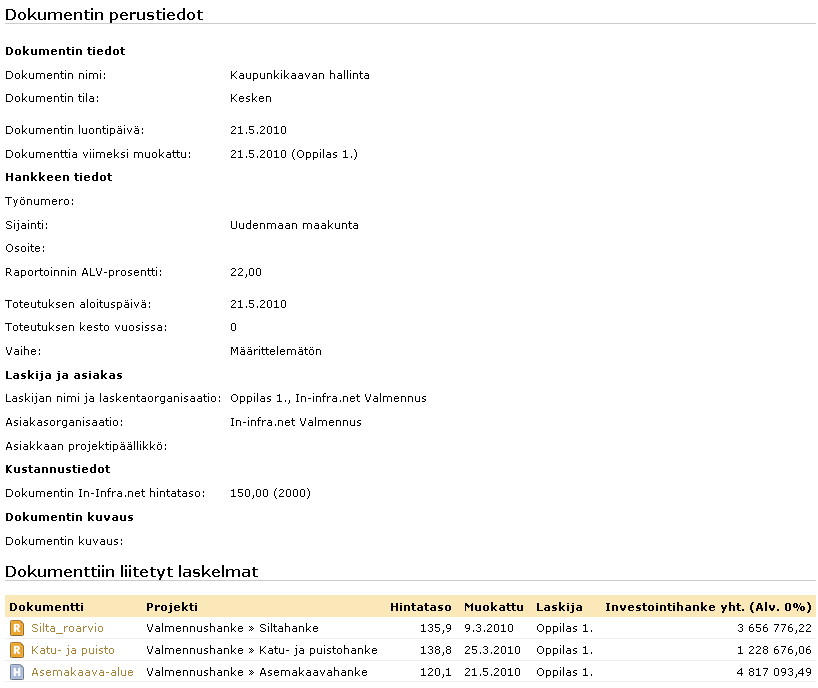
Task: Click the location value Uudenmaan maakunta
Action: [x=294, y=225]
